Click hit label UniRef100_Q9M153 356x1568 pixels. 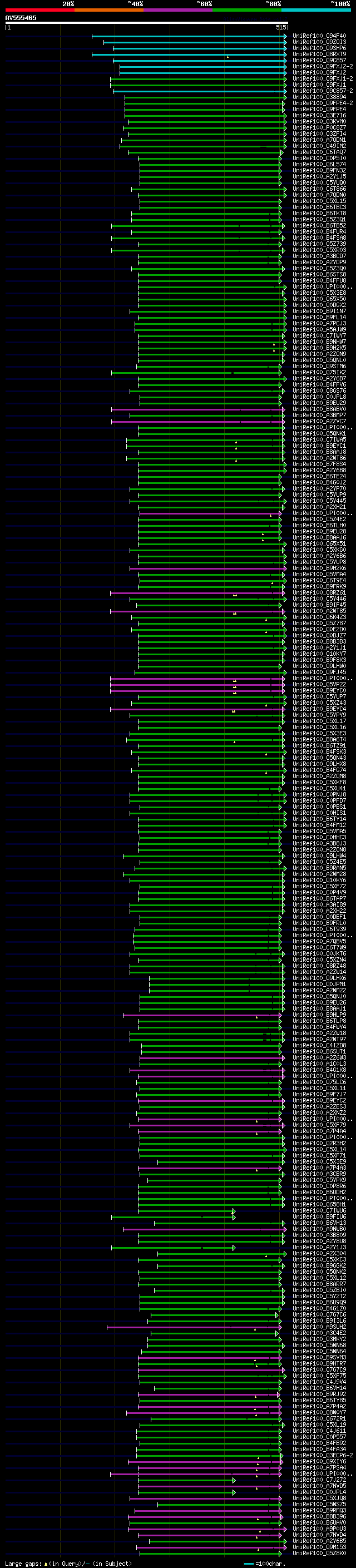pos(319,1547)
